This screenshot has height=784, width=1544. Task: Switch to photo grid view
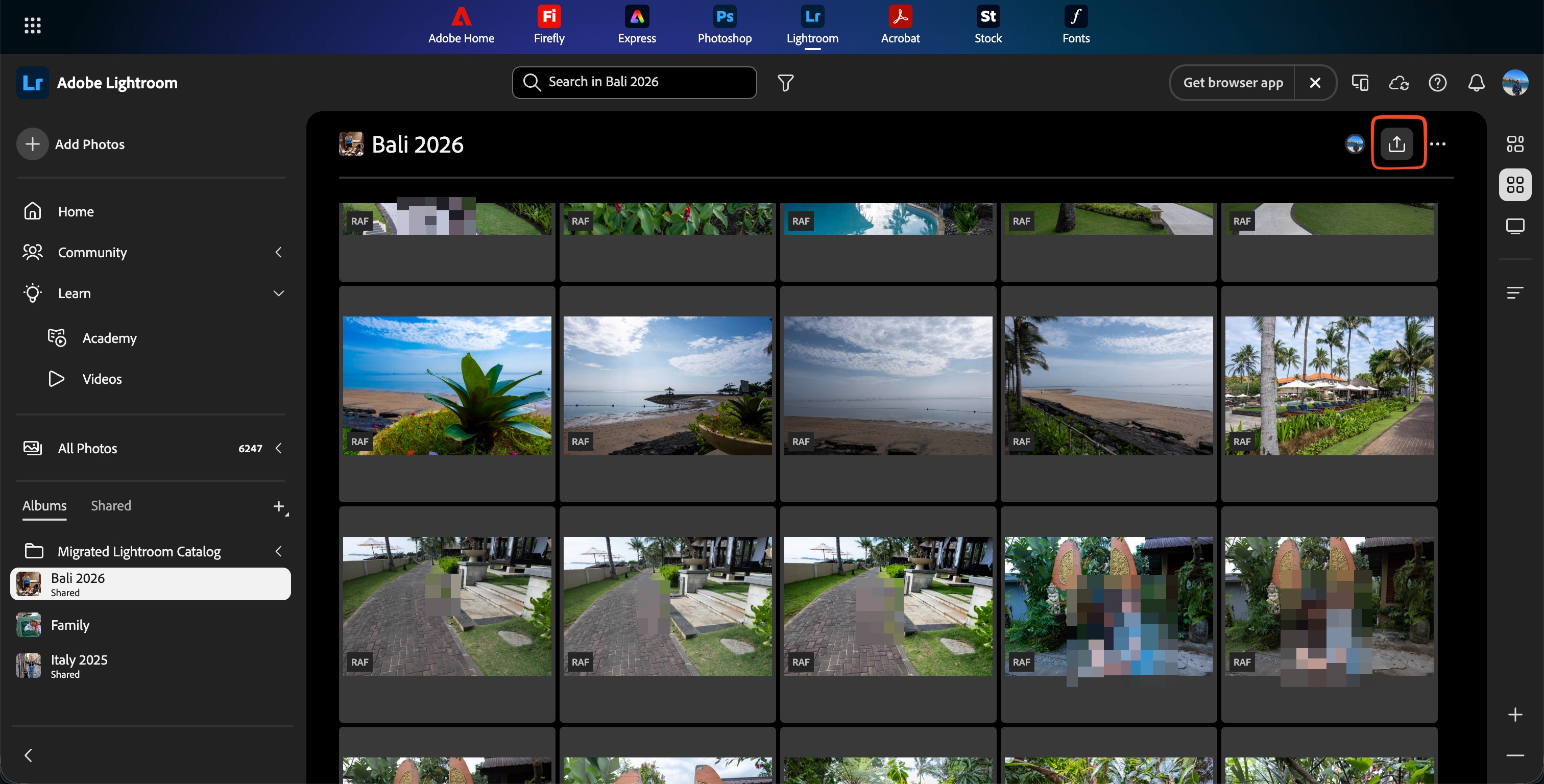[1514, 144]
